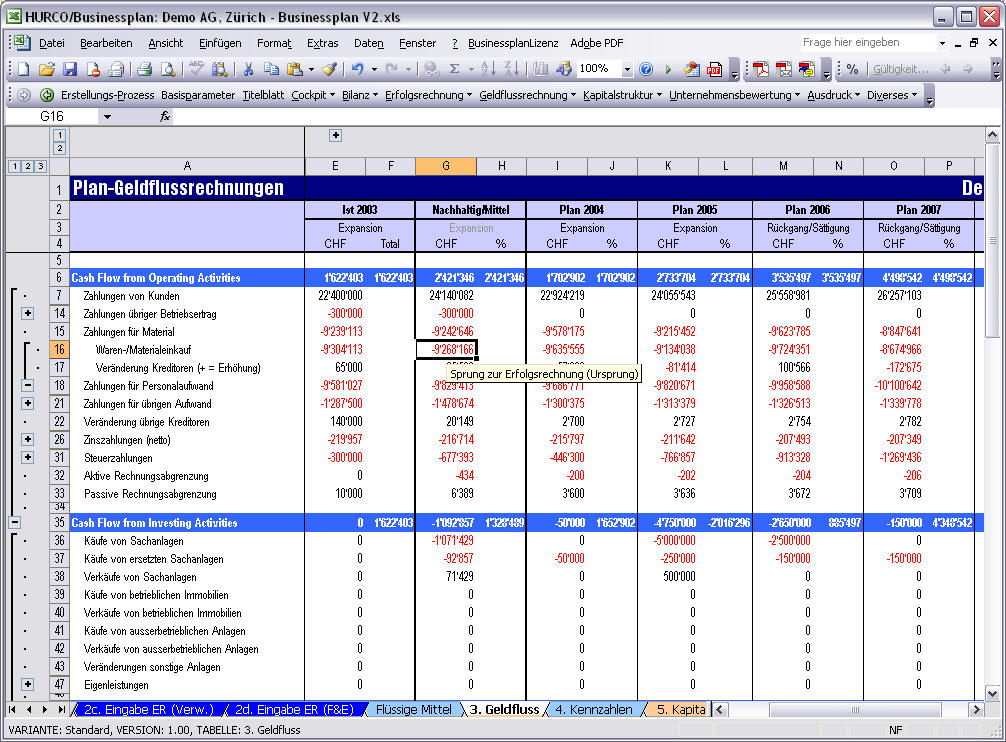Open the Chart Wizard icon
Screen dimensions: 1006x742
pos(540,69)
